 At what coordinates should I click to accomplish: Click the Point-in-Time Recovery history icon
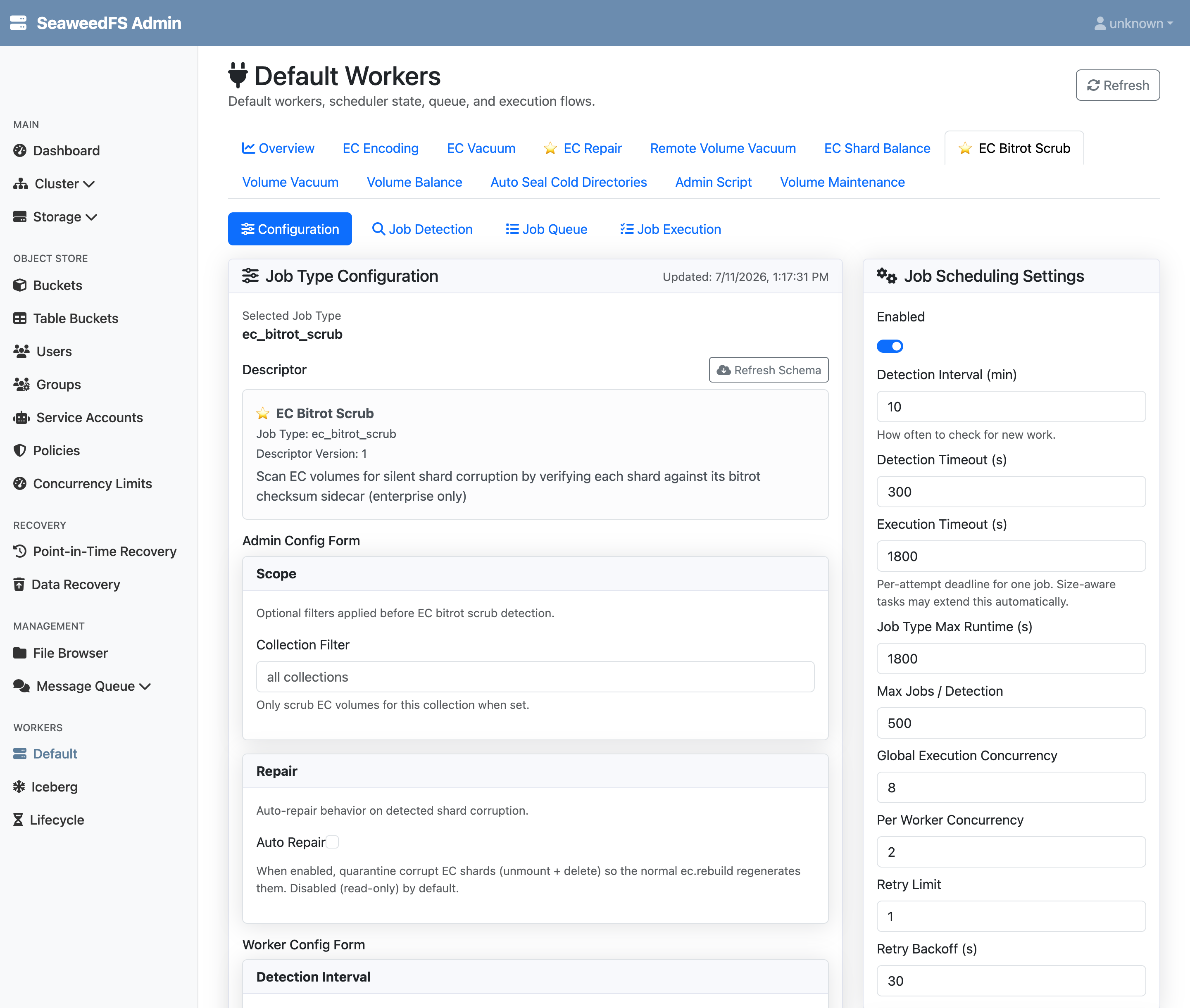pyautogui.click(x=20, y=551)
